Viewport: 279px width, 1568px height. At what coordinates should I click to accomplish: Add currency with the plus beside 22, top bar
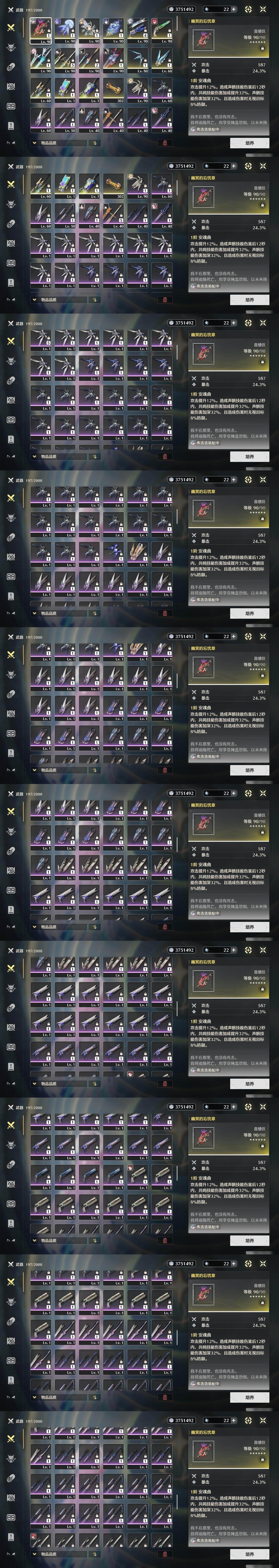coord(233,9)
